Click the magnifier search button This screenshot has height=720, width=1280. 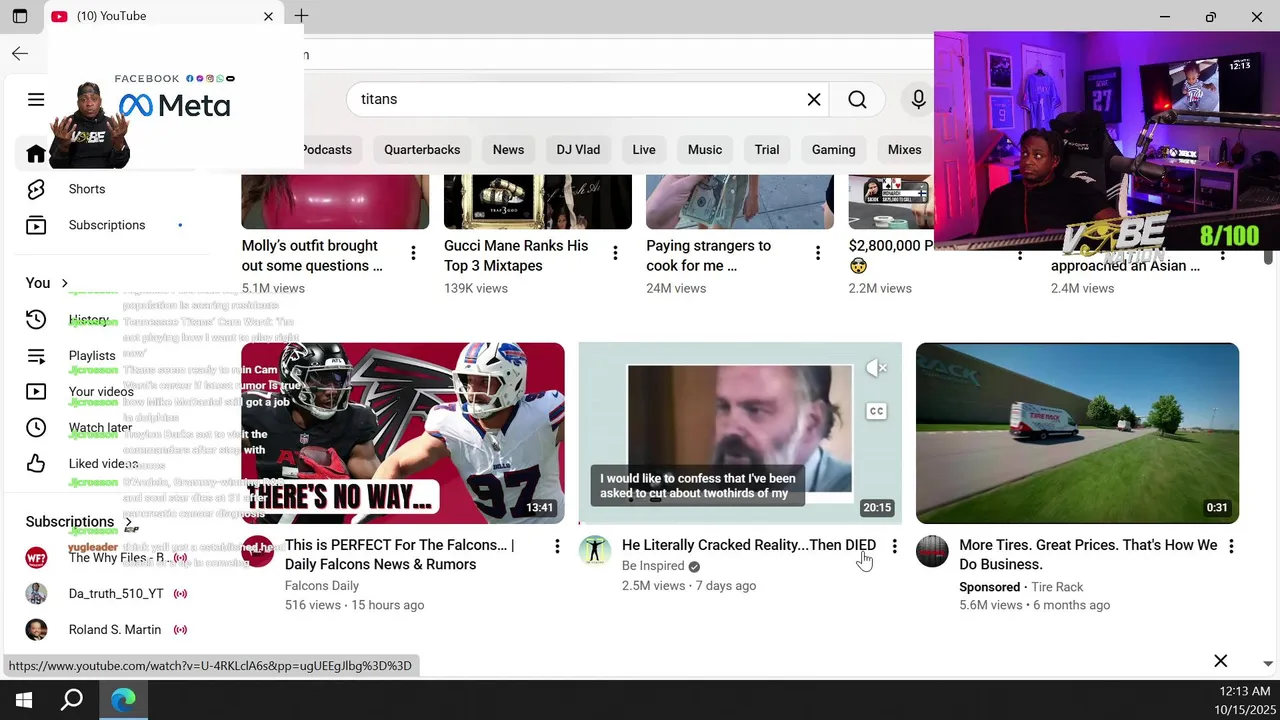[857, 99]
